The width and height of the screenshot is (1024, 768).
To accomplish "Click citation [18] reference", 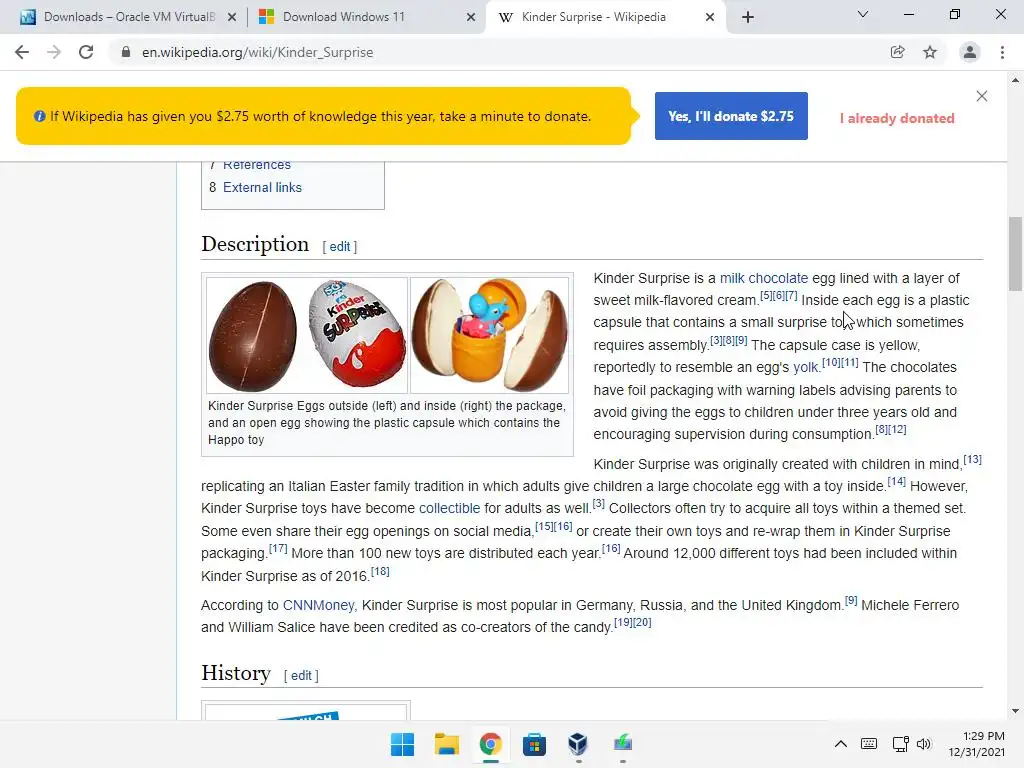I will point(380,571).
